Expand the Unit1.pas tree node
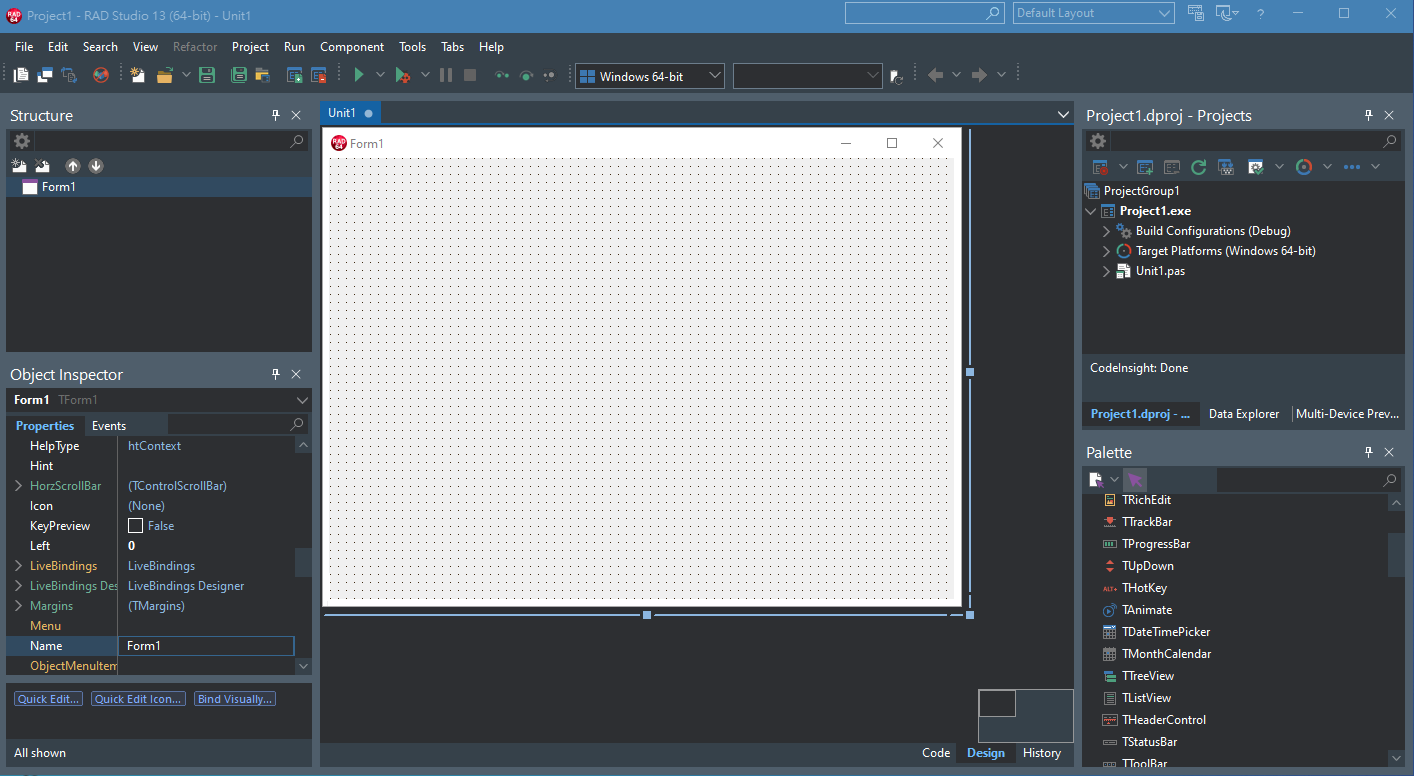The image size is (1414, 776). pyautogui.click(x=1106, y=271)
